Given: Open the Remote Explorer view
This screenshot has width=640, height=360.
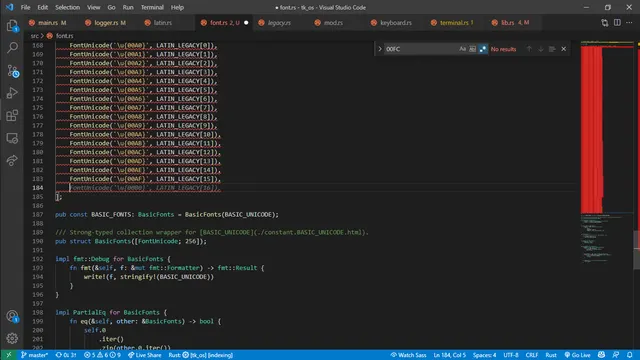Looking at the screenshot, I should [x=12, y=138].
